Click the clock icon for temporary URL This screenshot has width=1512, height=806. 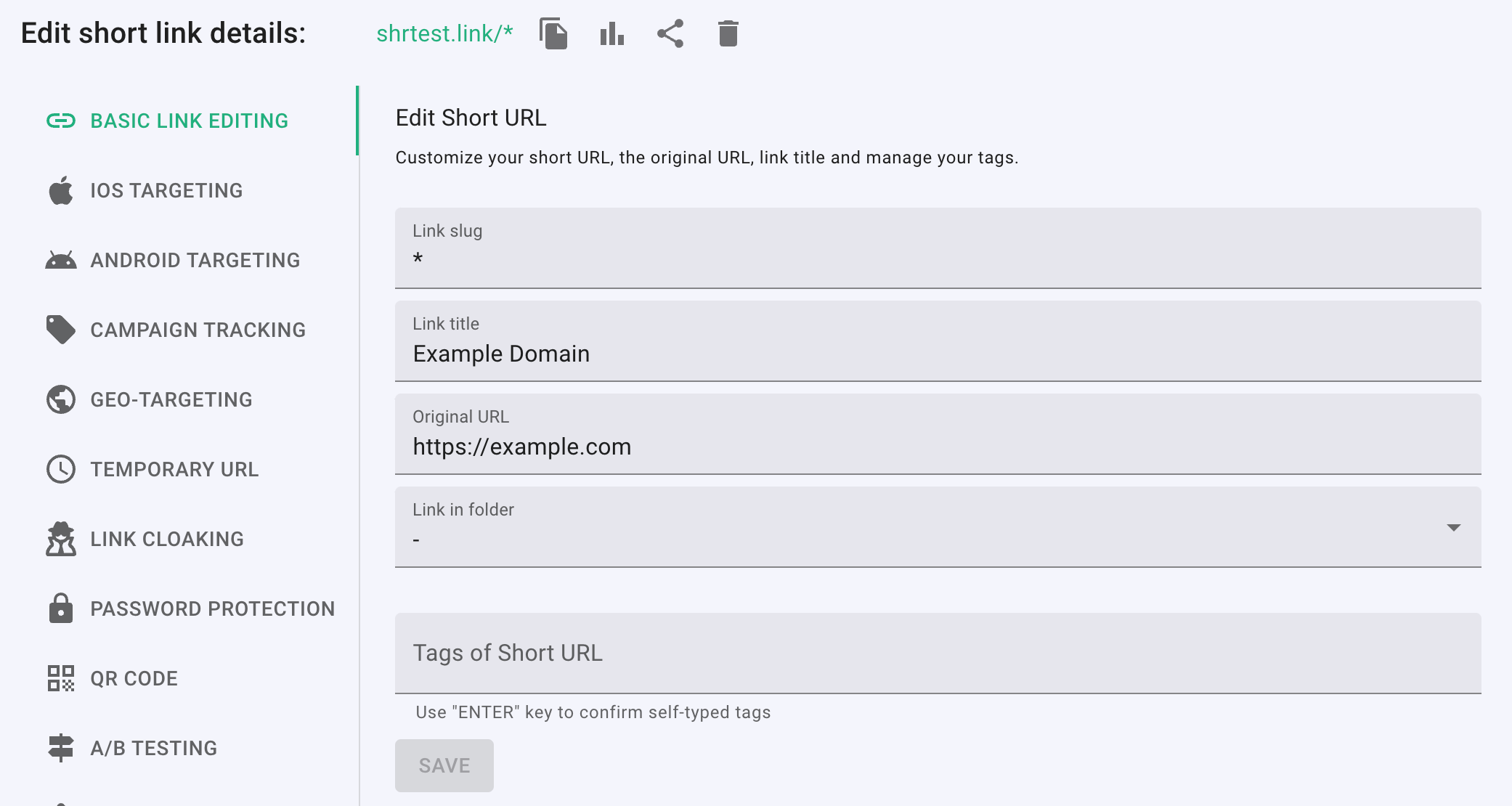pyautogui.click(x=61, y=469)
